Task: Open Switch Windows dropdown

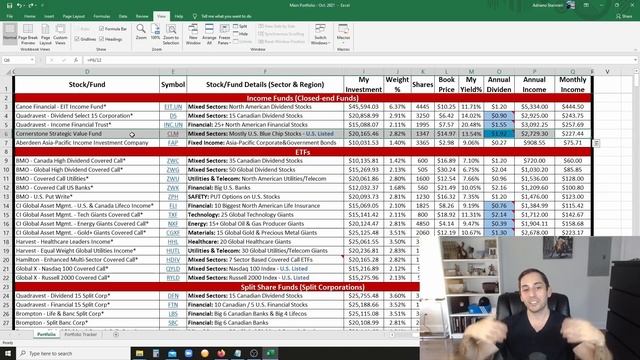Action: [x=320, y=34]
